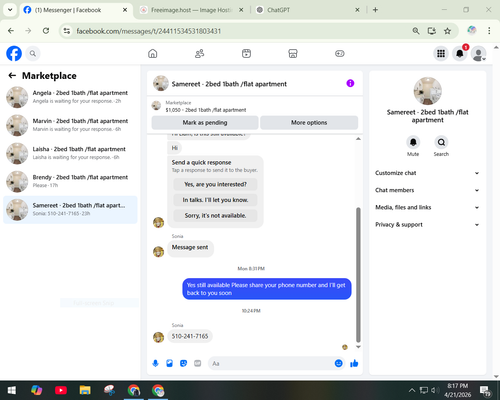Send a thumbs up like
Image resolution: width=500 pixels, height=400 pixels.
(x=354, y=363)
